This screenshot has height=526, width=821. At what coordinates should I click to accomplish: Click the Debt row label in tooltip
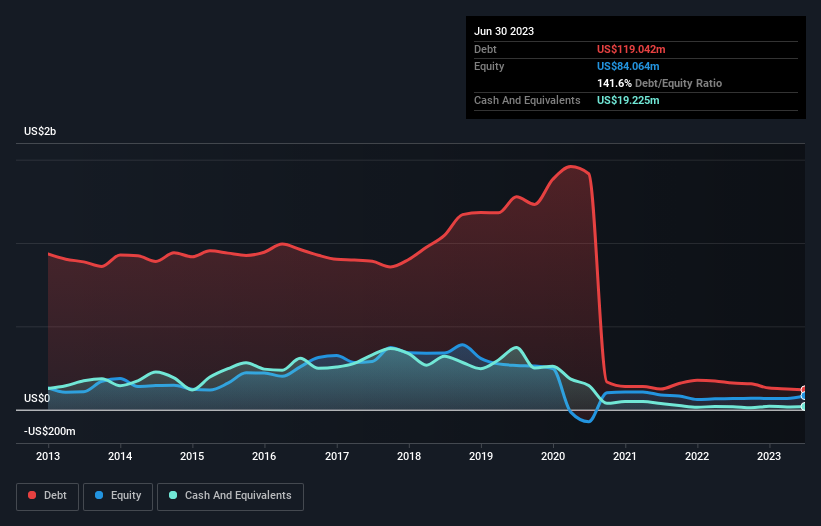coord(485,49)
